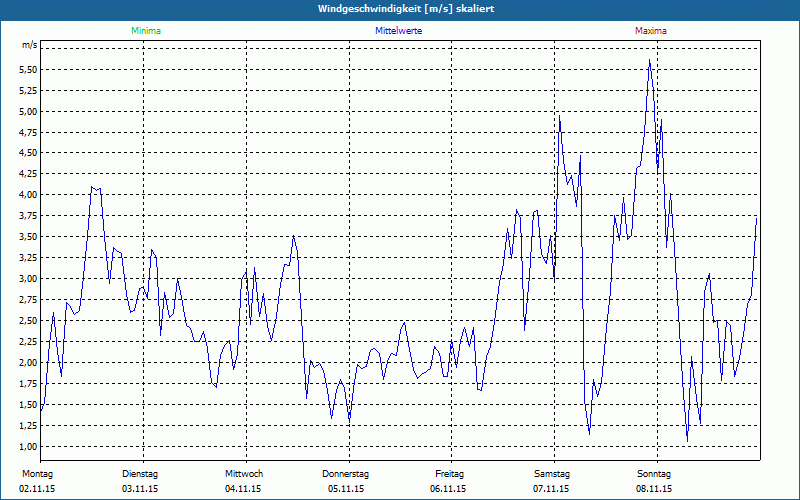
Task: Click the 5,50 y-axis value
Action: coord(29,69)
